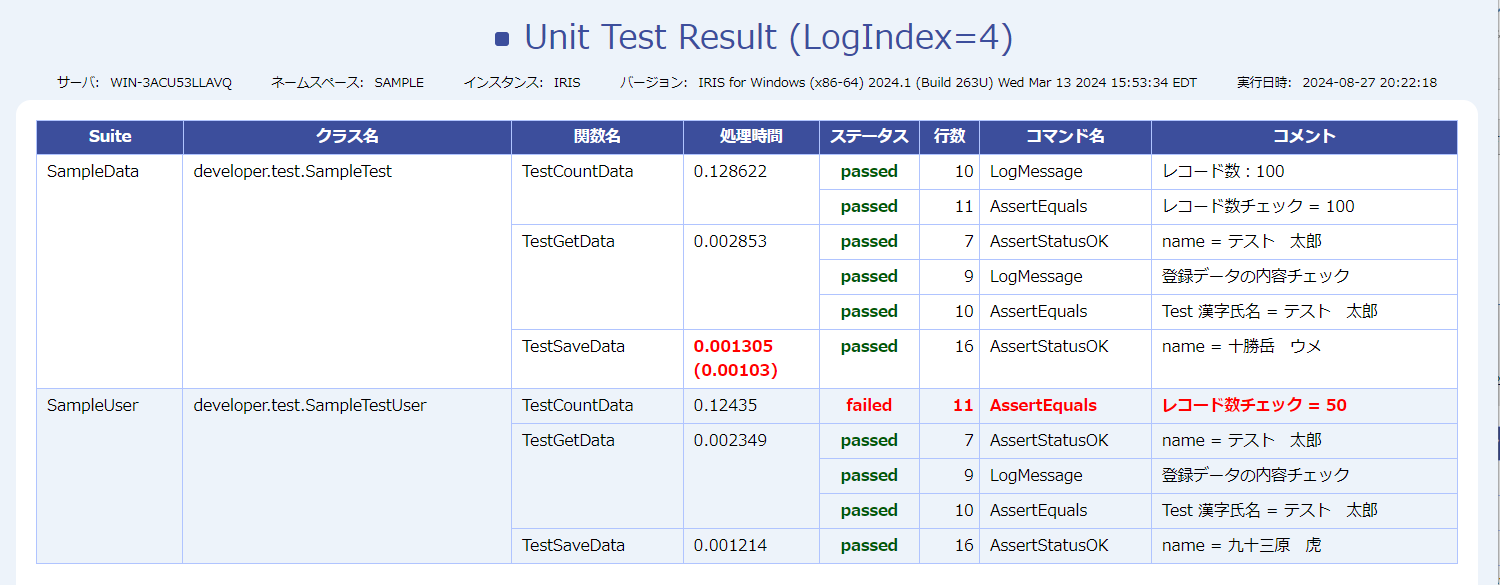This screenshot has height=585, width=1500.
Task: Click the 関数名 column header
Action: pos(597,137)
